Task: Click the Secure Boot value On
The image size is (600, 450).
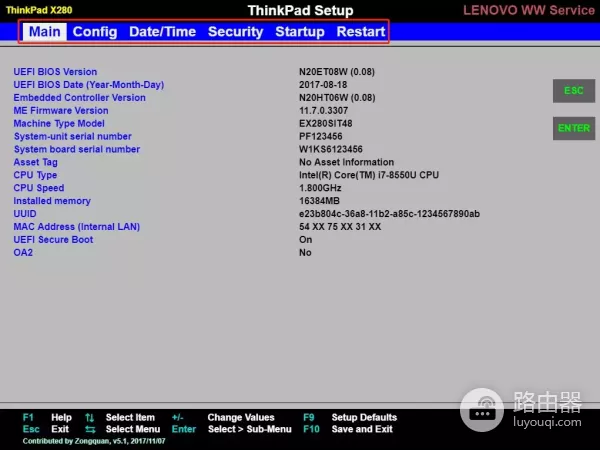Action: (x=305, y=240)
